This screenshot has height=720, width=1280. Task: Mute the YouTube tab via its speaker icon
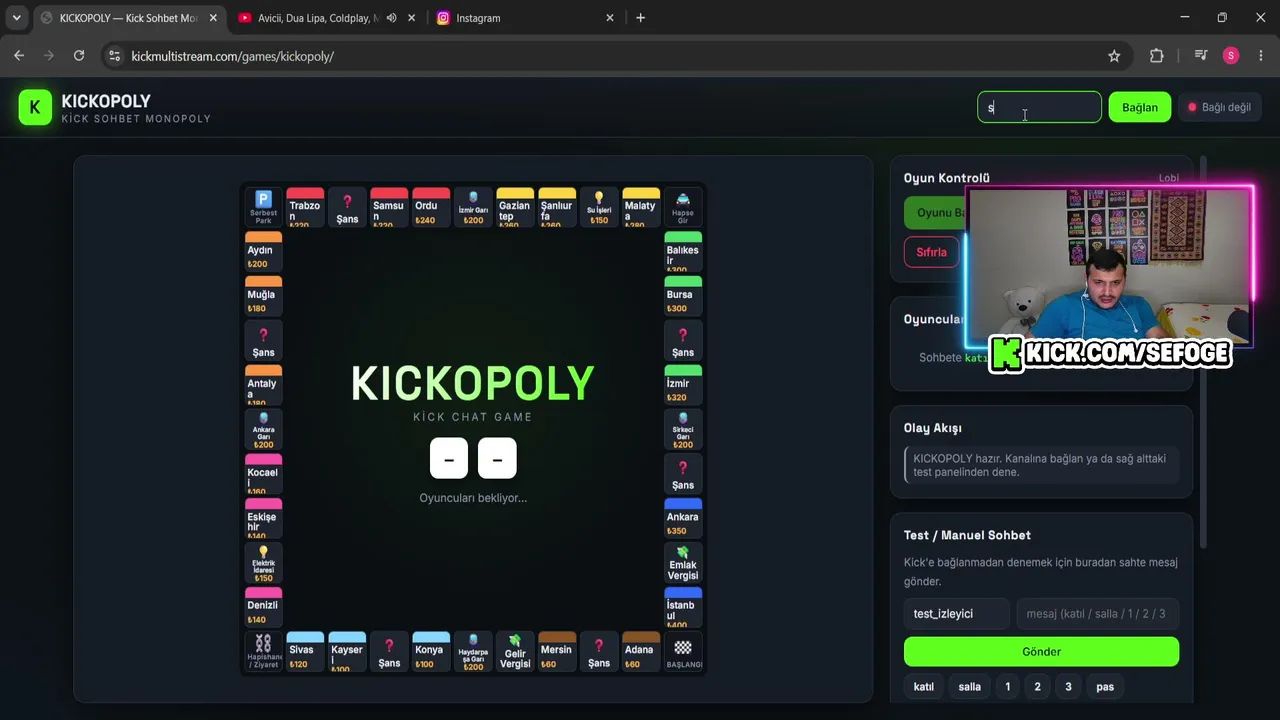[392, 18]
